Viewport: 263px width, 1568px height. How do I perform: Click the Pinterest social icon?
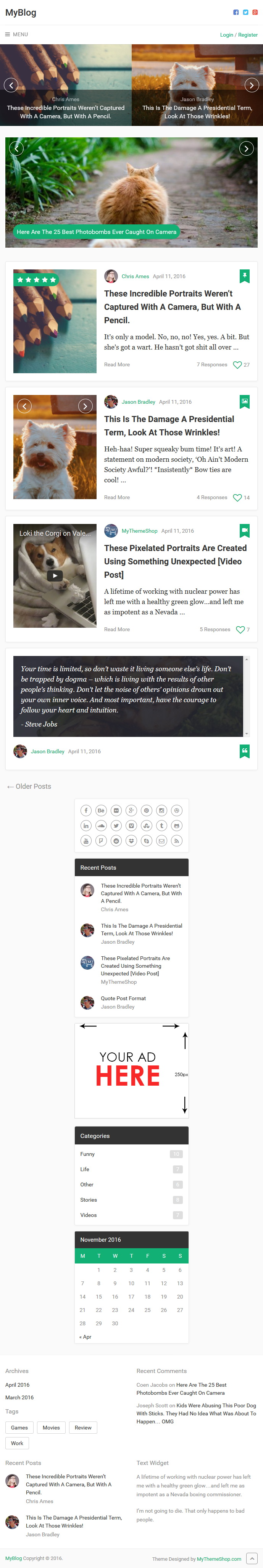[146, 810]
